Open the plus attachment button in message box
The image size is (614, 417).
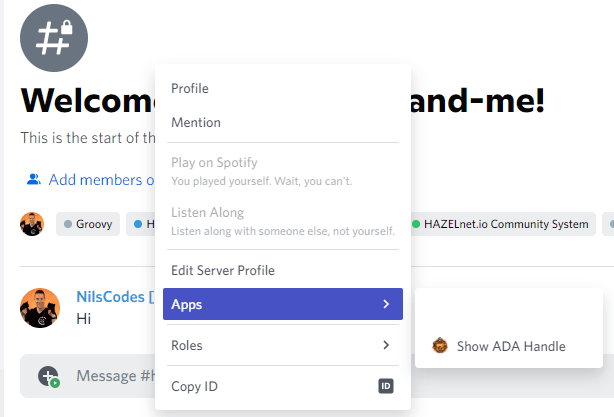tap(48, 376)
